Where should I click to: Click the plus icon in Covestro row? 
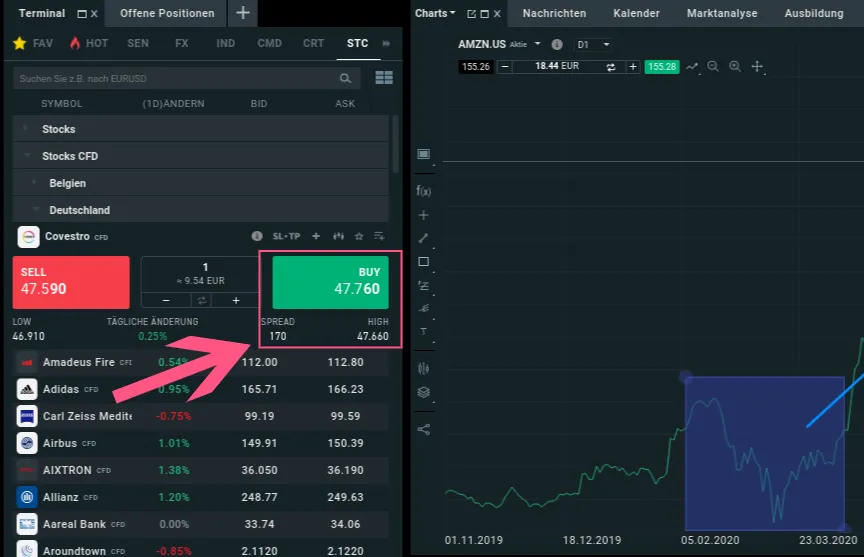pos(316,236)
